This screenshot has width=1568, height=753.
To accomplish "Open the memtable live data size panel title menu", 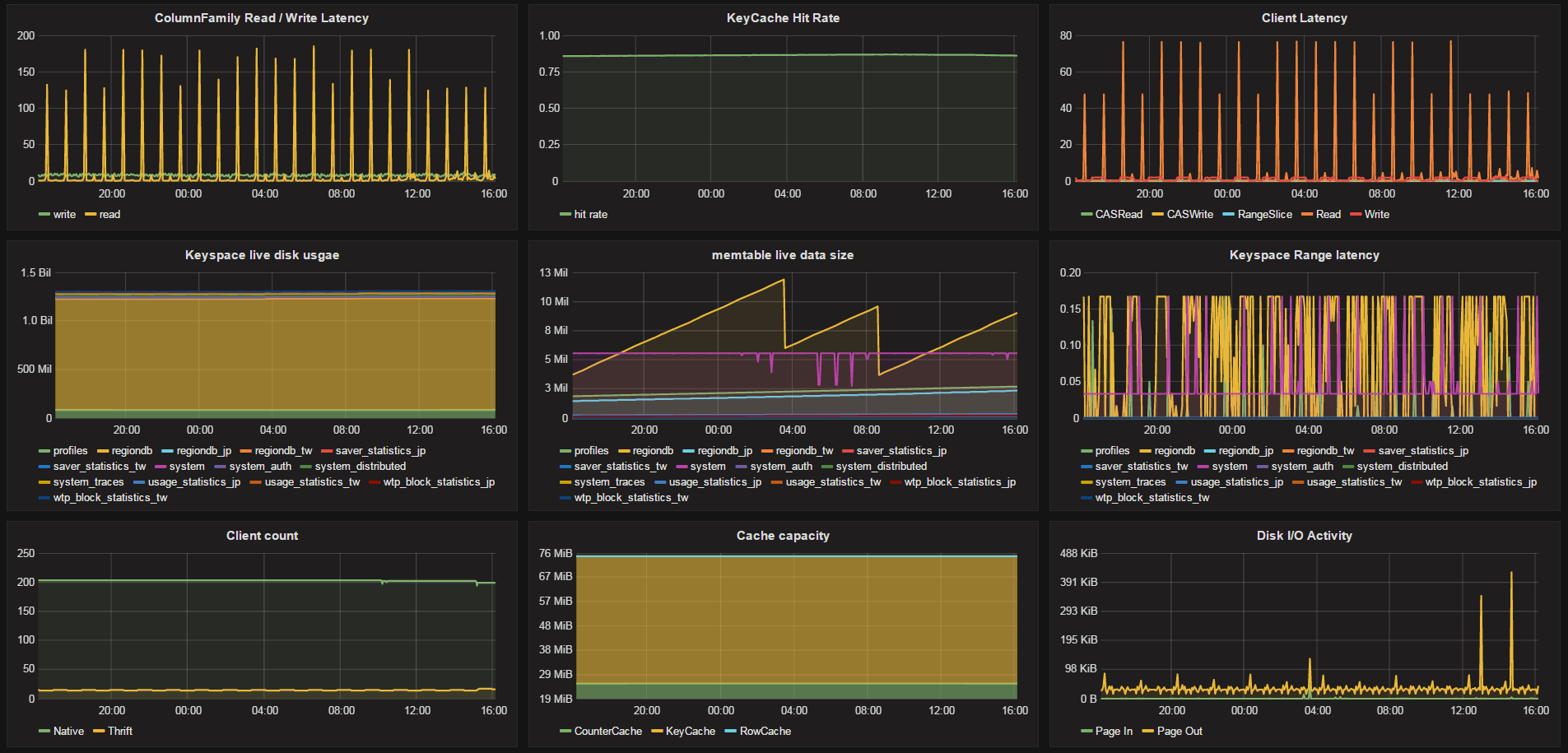I will pos(783,255).
